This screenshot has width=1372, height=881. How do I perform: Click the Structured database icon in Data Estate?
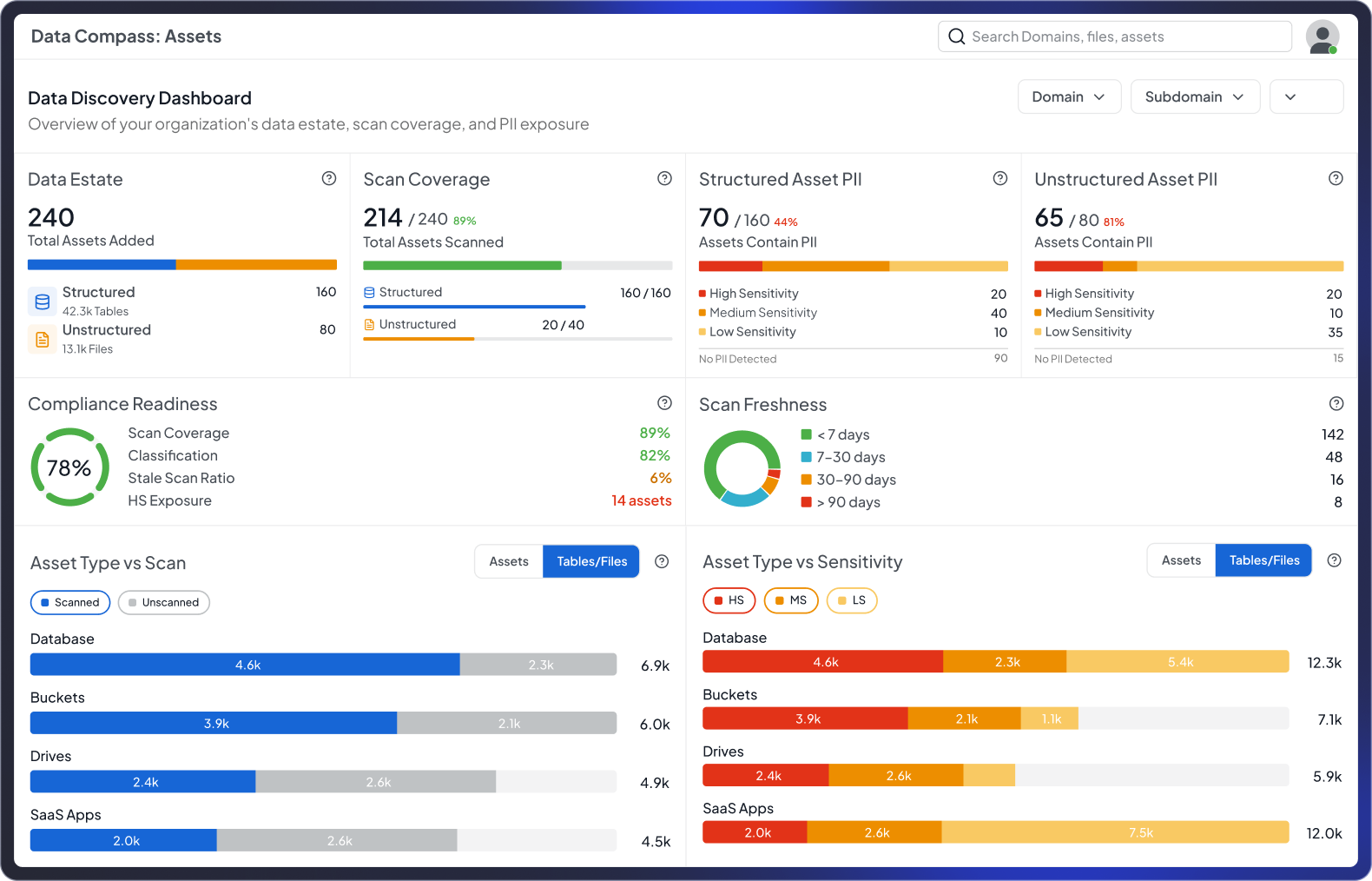click(42, 301)
